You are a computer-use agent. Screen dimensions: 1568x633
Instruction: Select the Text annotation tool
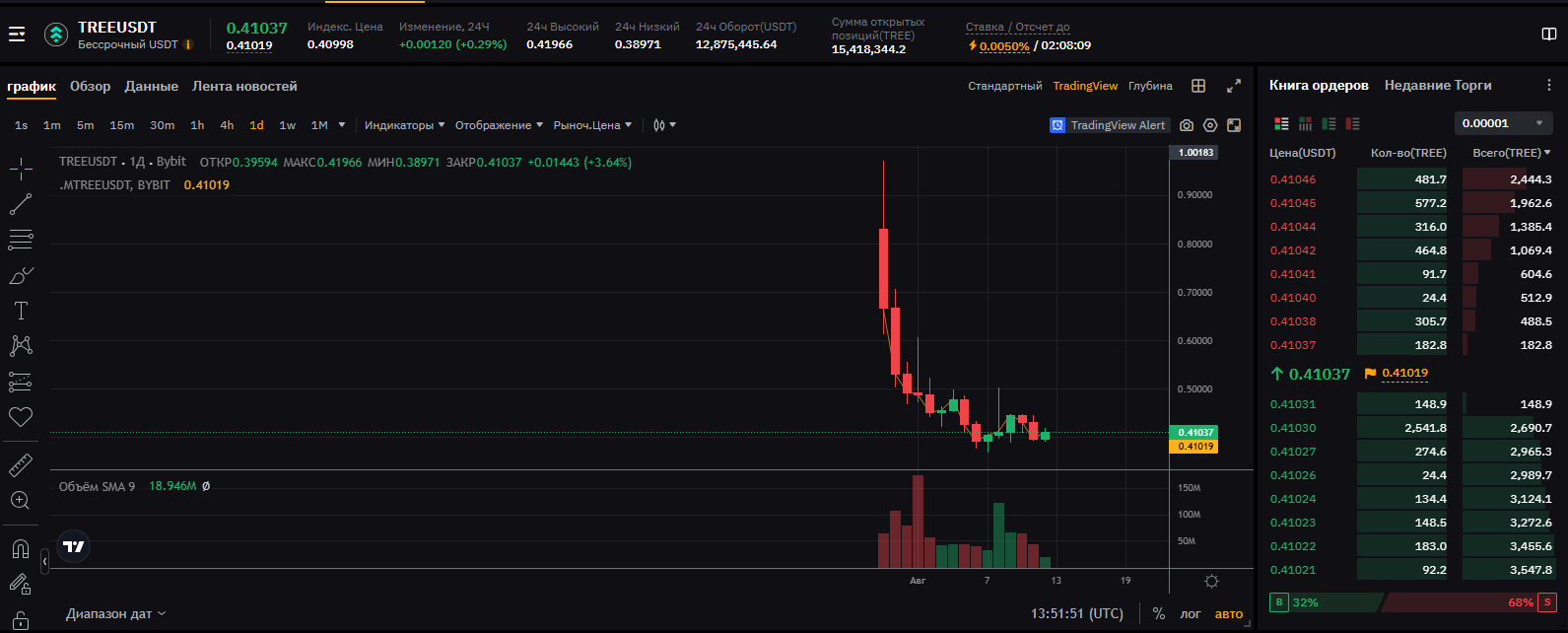coord(21,311)
